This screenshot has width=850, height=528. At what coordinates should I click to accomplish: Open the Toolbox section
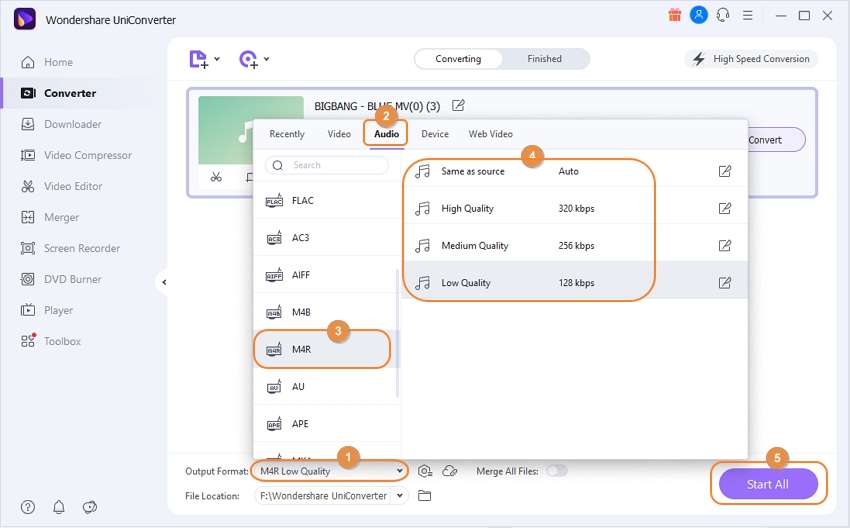(50, 341)
